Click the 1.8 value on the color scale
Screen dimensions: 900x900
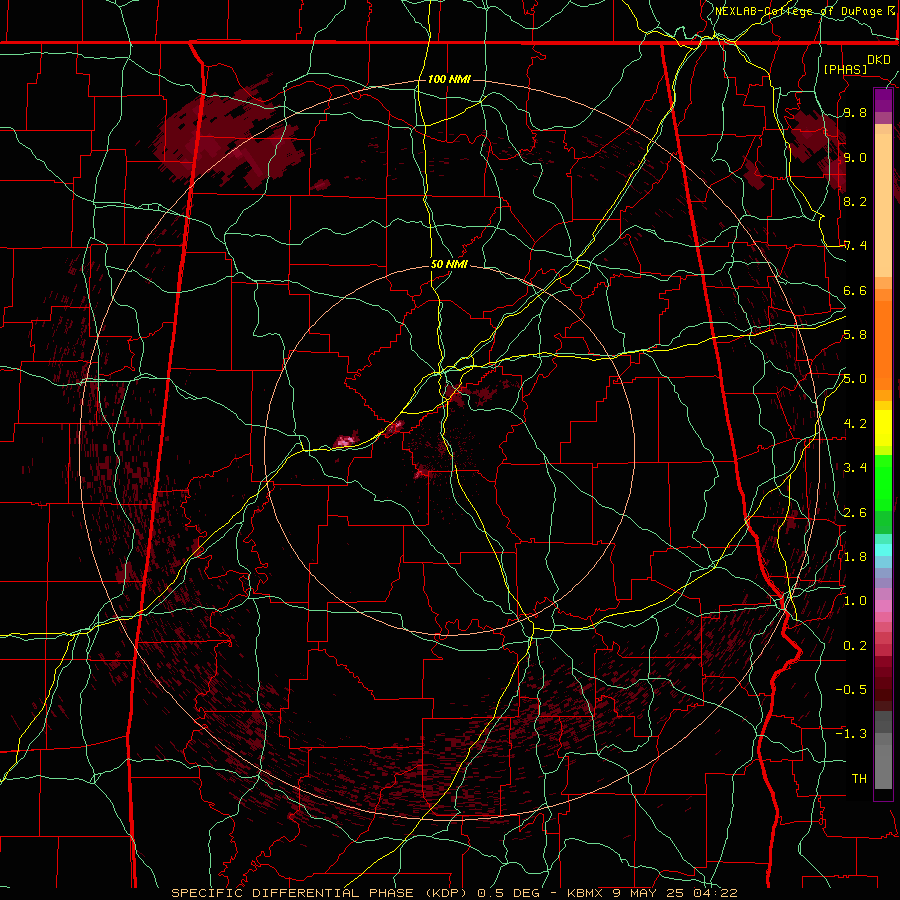point(855,557)
